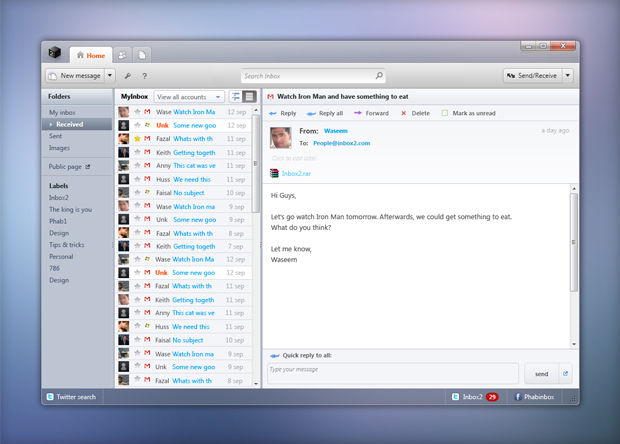Click to add label field
The width and height of the screenshot is (620, 444).
pyautogui.click(x=294, y=158)
